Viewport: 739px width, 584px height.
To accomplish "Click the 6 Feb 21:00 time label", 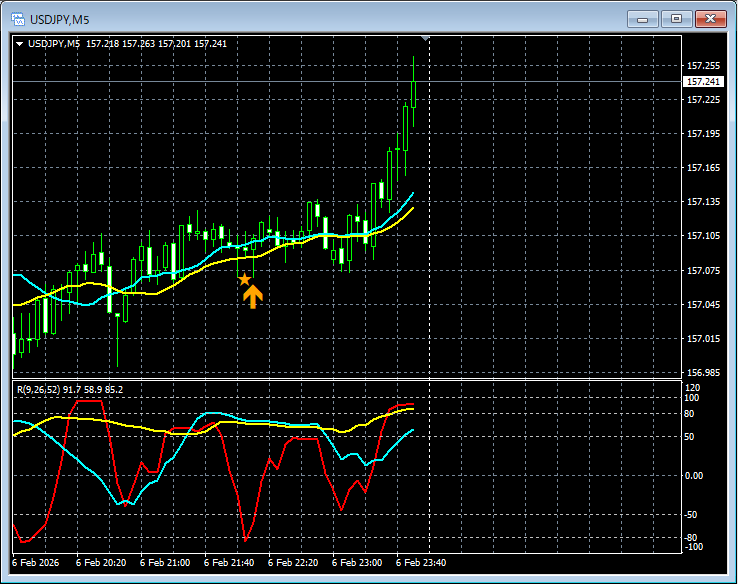I will [x=165, y=563].
